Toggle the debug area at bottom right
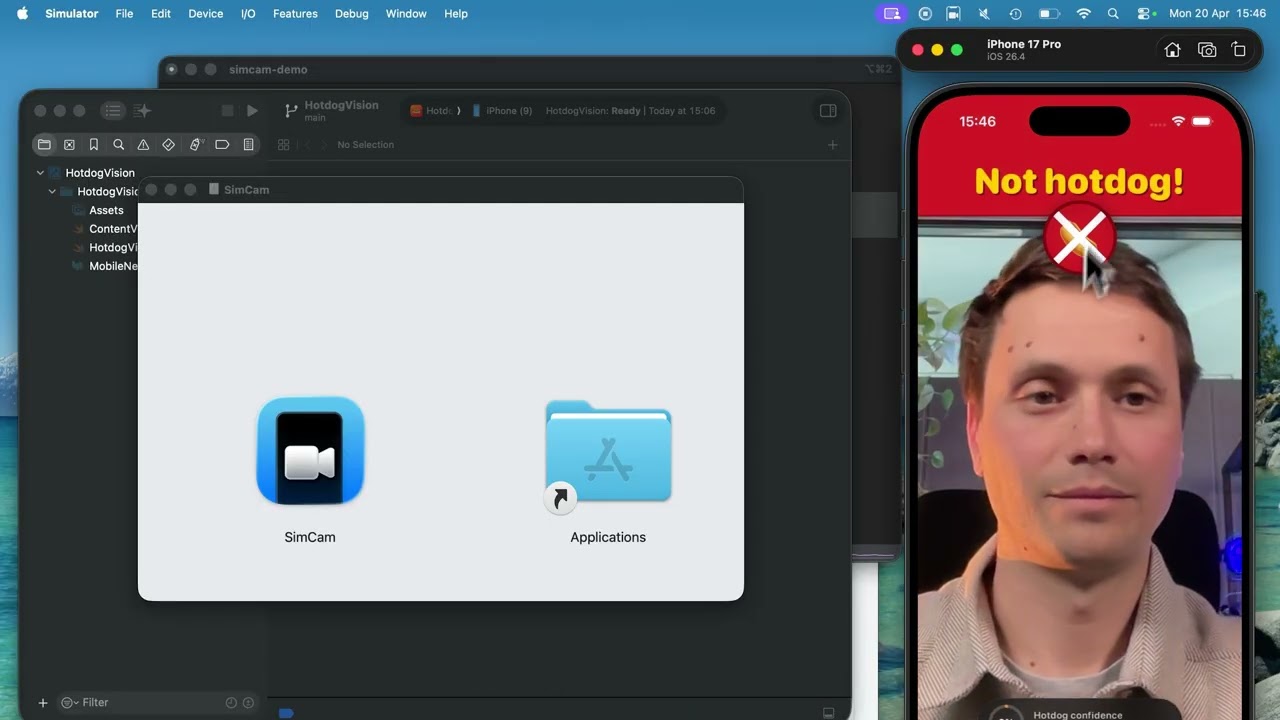The width and height of the screenshot is (1280, 720). (x=828, y=713)
